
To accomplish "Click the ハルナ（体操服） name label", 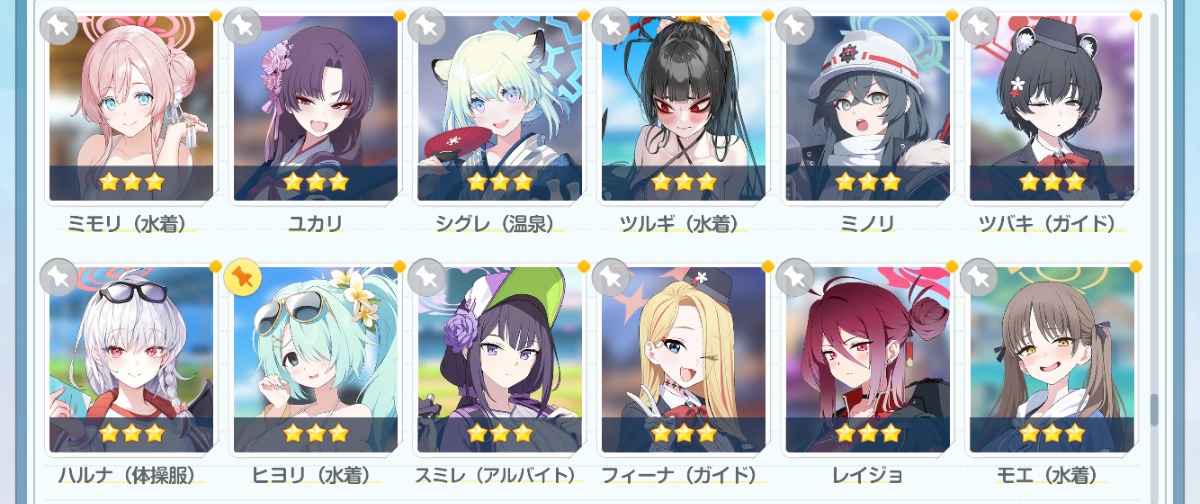I will [125, 475].
